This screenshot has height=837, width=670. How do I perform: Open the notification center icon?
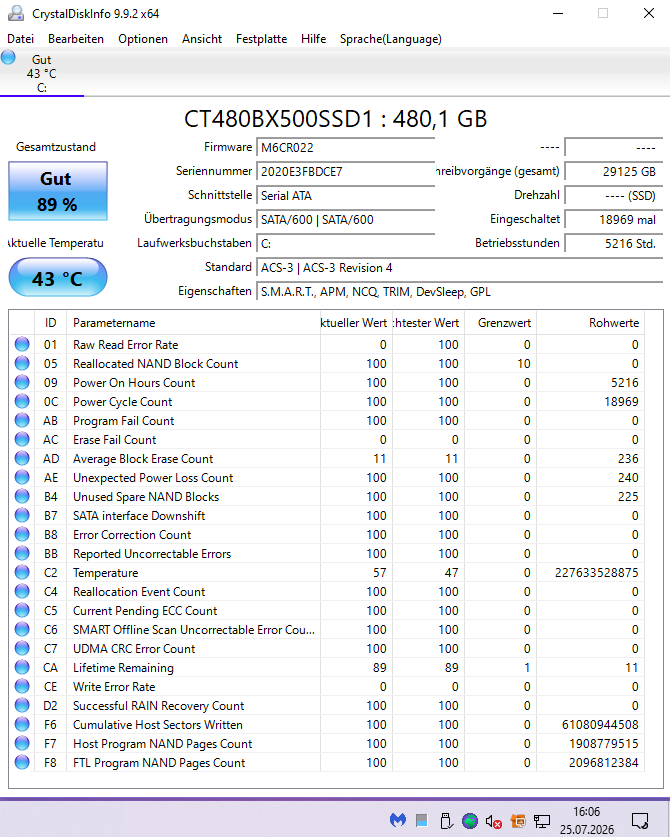(640, 820)
